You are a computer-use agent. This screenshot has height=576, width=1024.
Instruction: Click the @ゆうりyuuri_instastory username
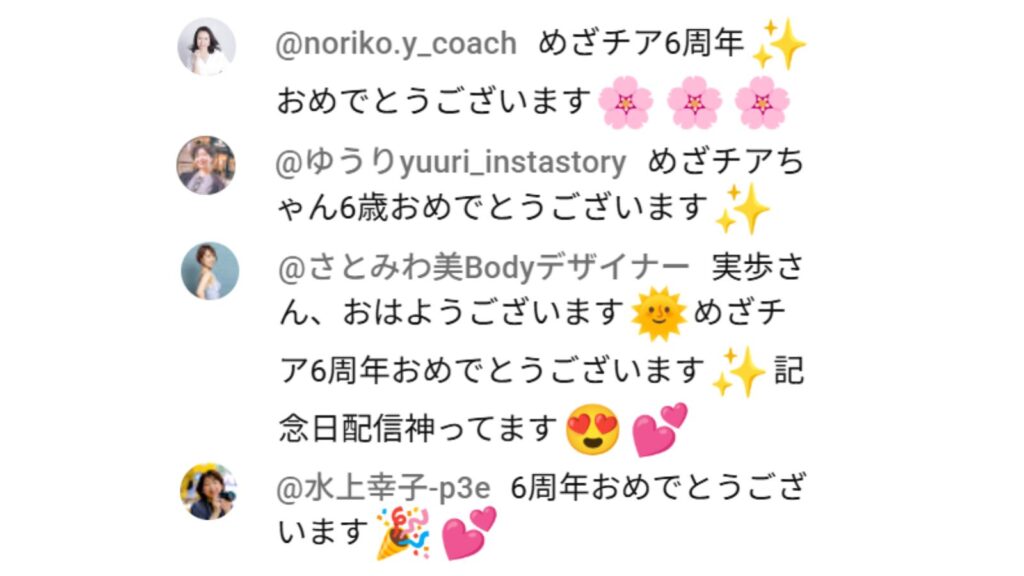pos(451,162)
